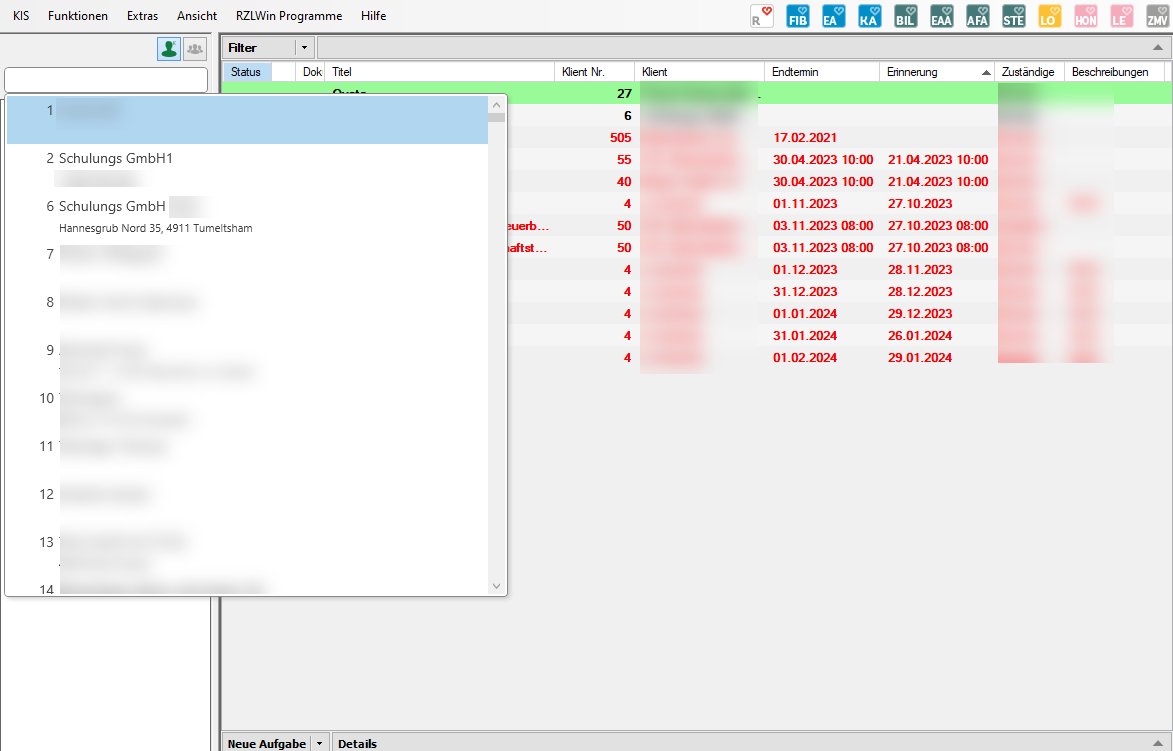Open the FIB program icon
This screenshot has width=1173, height=751.
pos(798,17)
